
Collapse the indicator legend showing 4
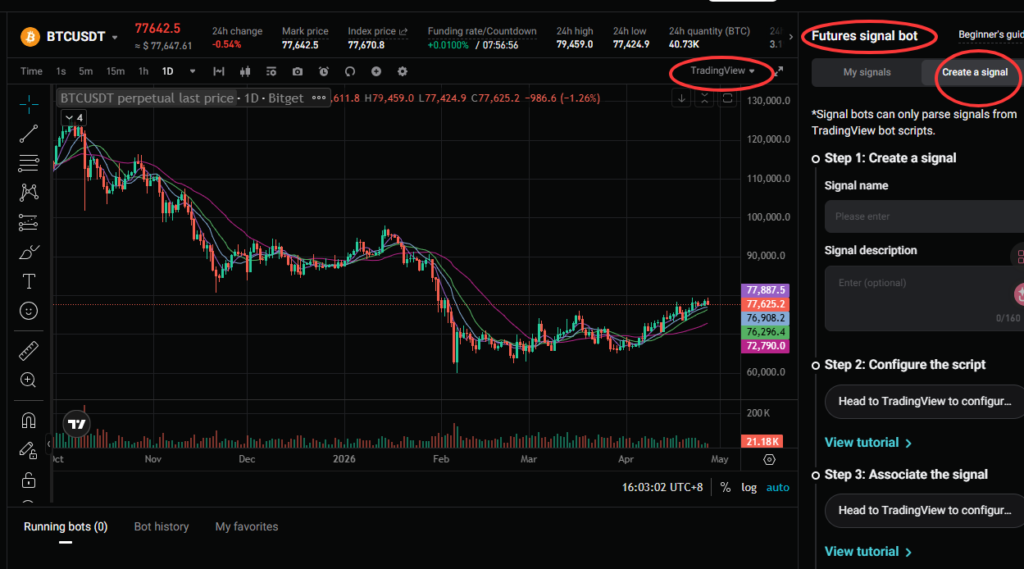pos(73,118)
